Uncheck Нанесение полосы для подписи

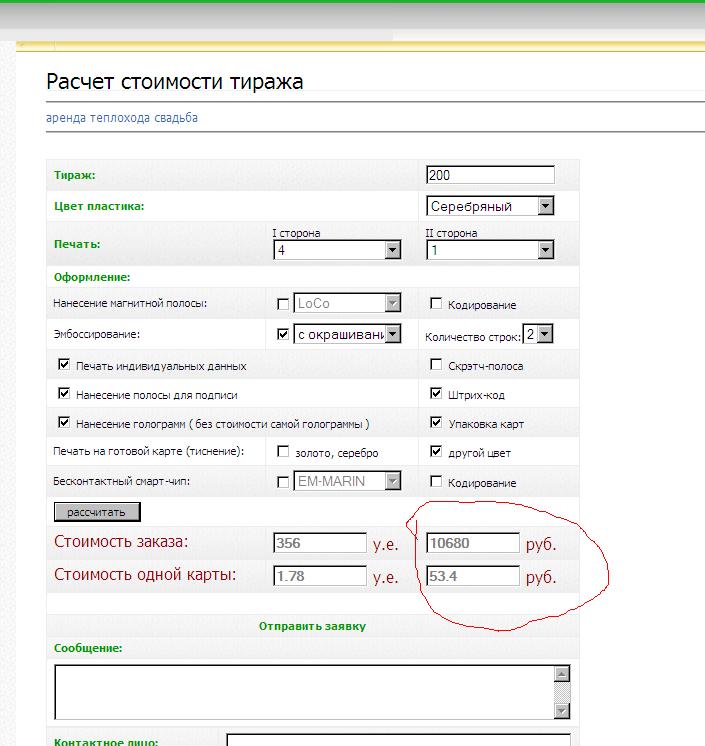point(65,395)
